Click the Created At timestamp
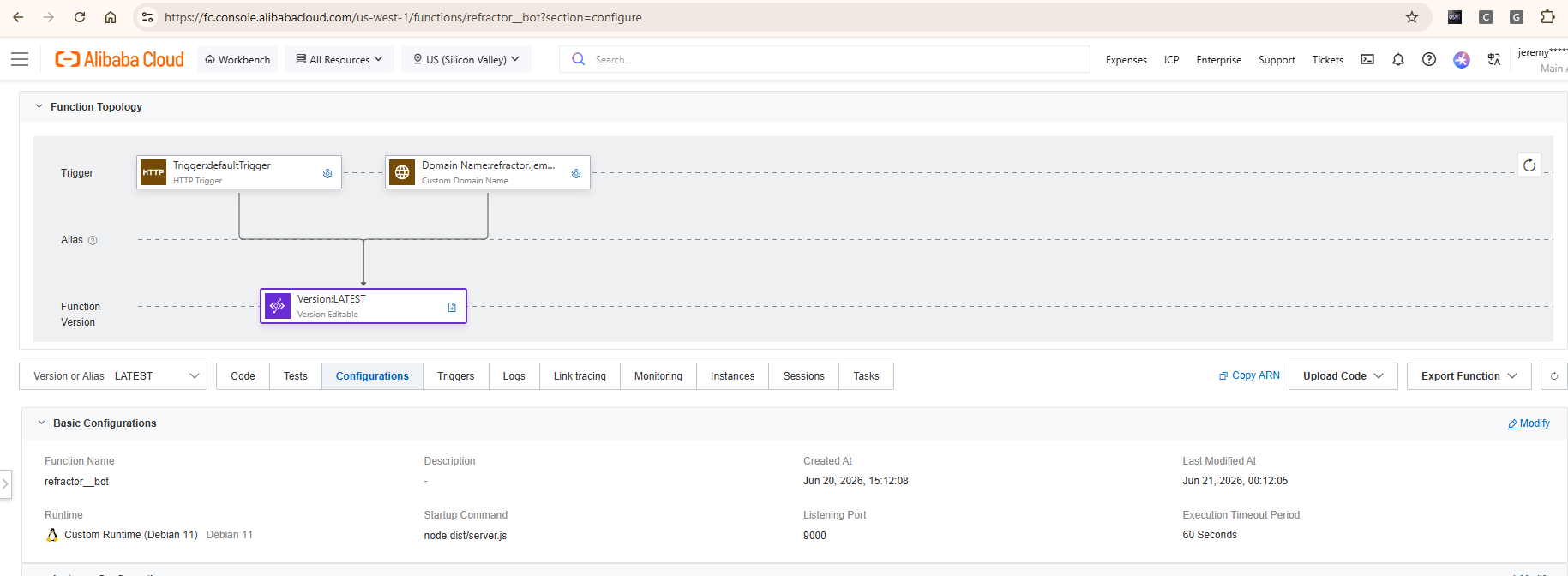The width and height of the screenshot is (1568, 576). 856,481
